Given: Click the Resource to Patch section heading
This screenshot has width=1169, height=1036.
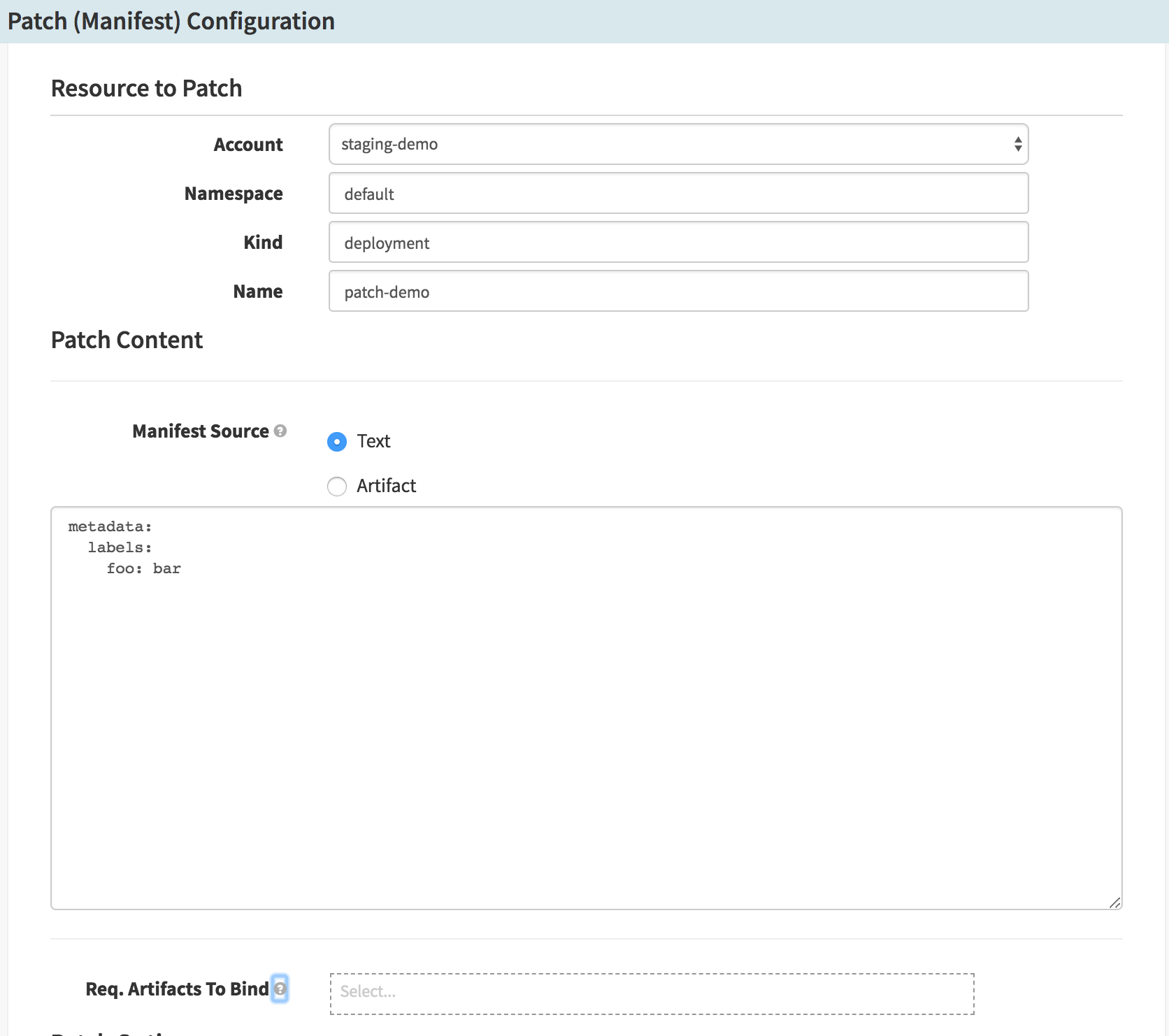Looking at the screenshot, I should [145, 88].
